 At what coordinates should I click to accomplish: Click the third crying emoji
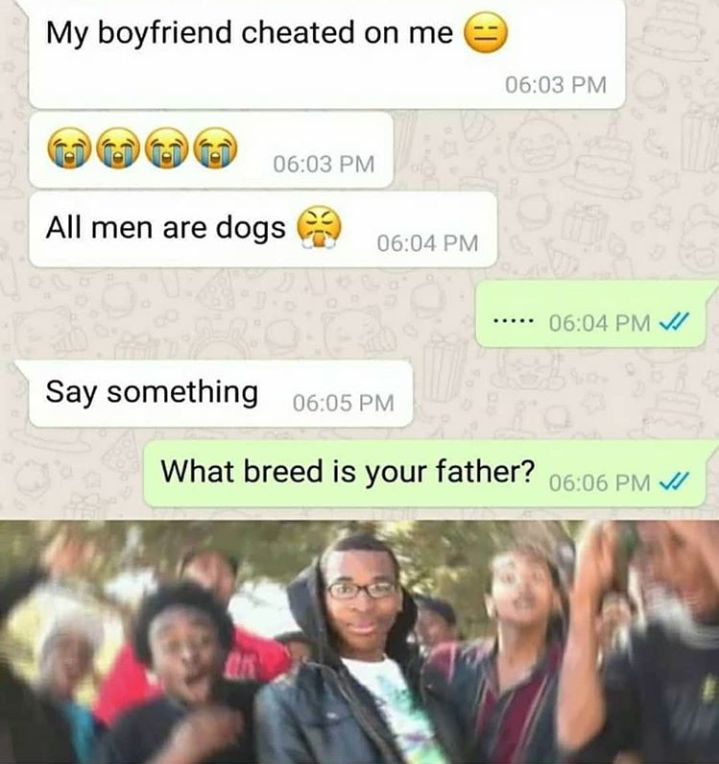167,148
